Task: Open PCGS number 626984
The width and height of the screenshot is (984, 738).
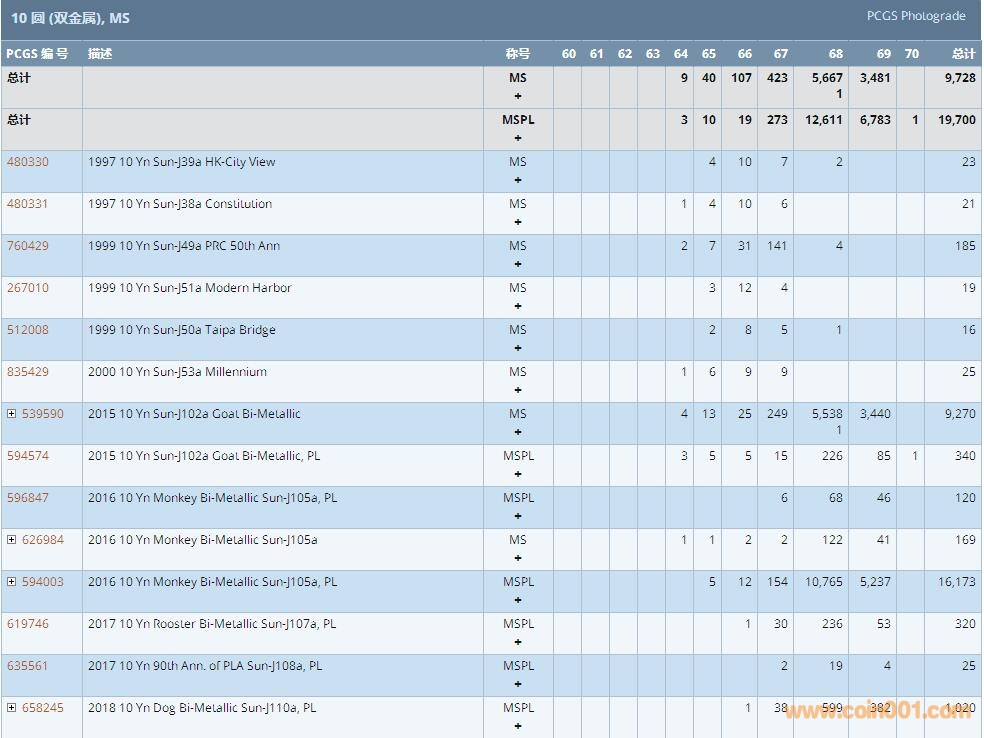Action: pyautogui.click(x=43, y=540)
